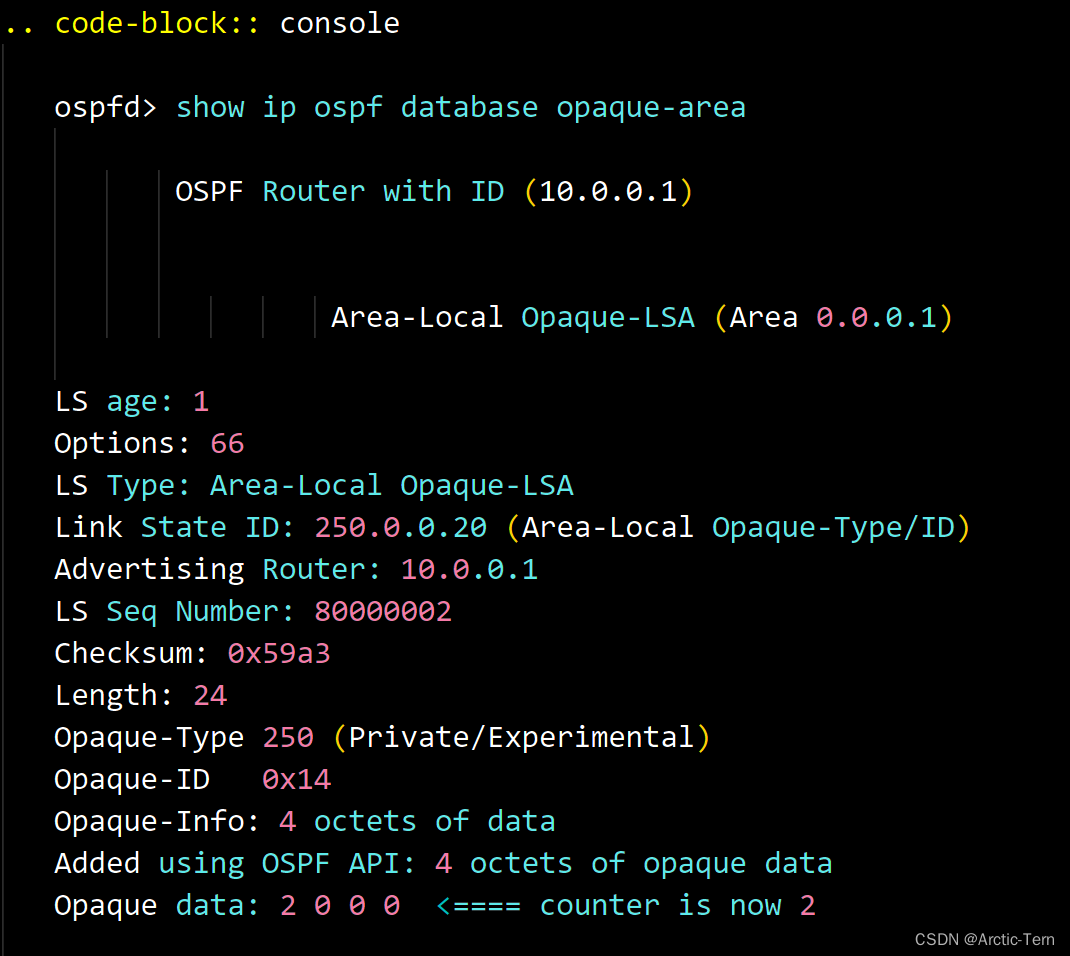This screenshot has width=1070, height=956.
Task: Select the show ip ospf database opaque-area command
Action: tap(460, 107)
